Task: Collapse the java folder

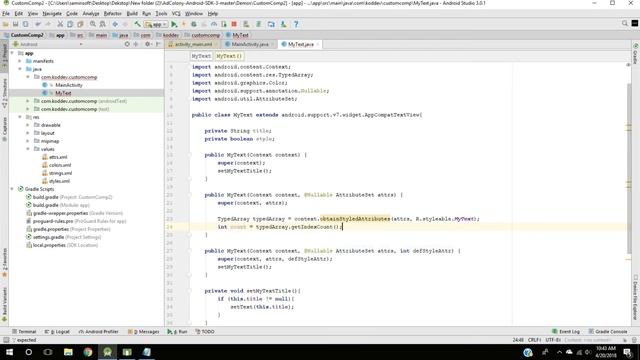Action: 20,69
